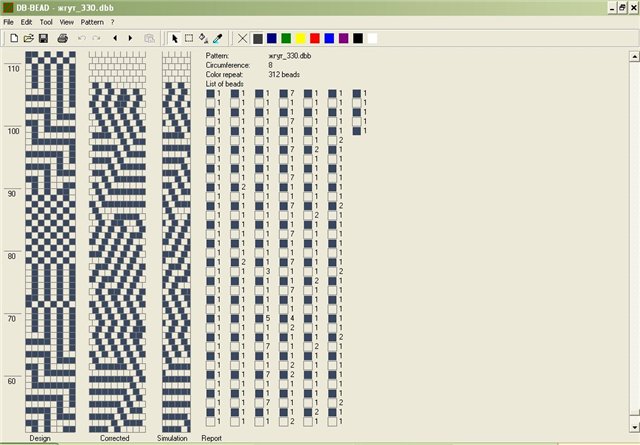Click the Corrected label below the second pattern
The height and width of the screenshot is (445, 640).
115,438
